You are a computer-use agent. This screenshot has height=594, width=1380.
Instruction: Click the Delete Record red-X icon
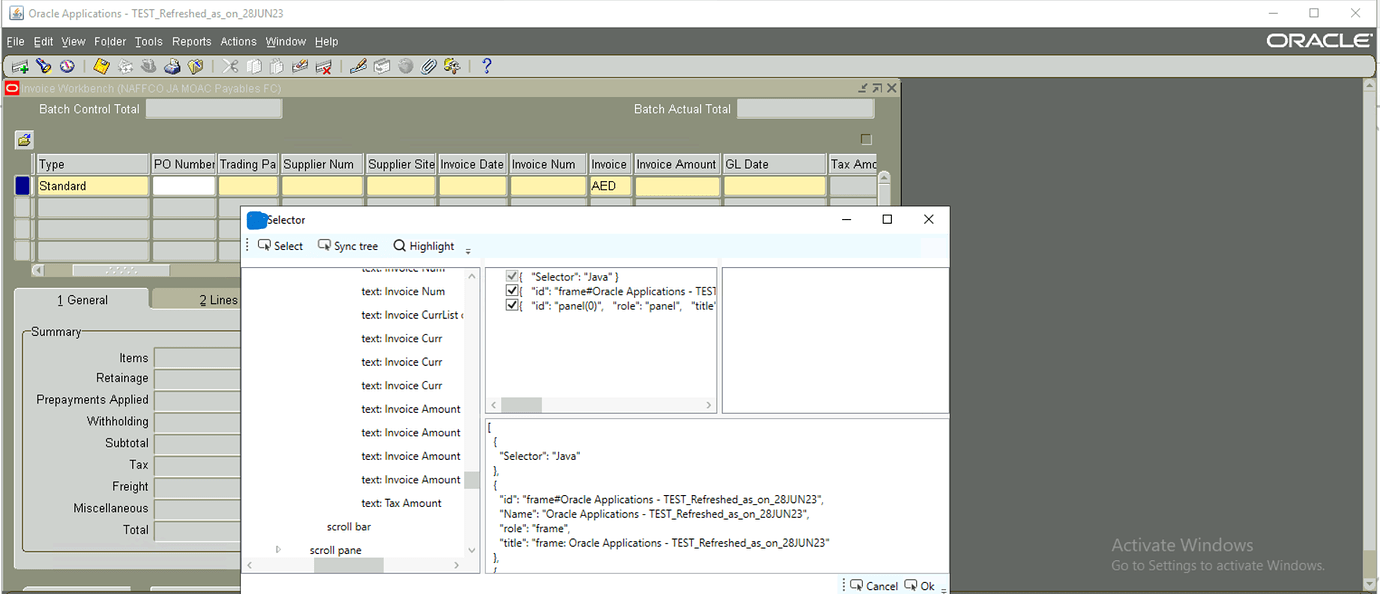coord(323,66)
